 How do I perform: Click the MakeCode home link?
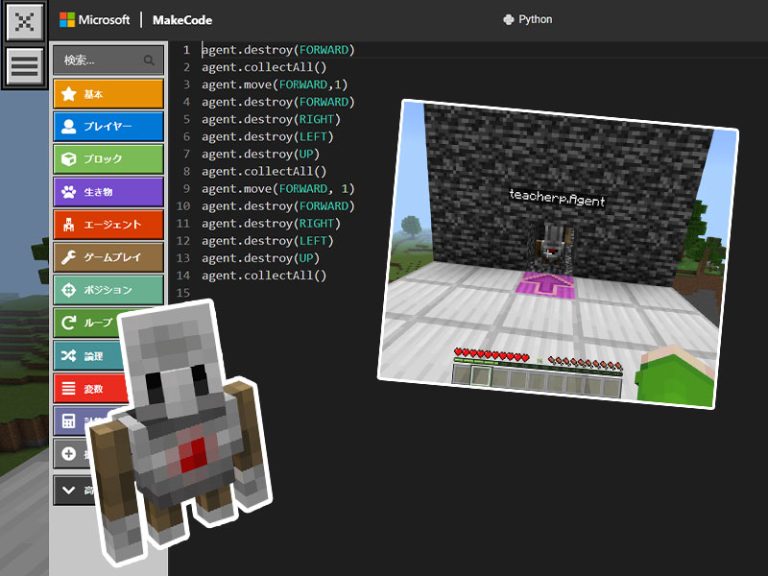coord(182,20)
